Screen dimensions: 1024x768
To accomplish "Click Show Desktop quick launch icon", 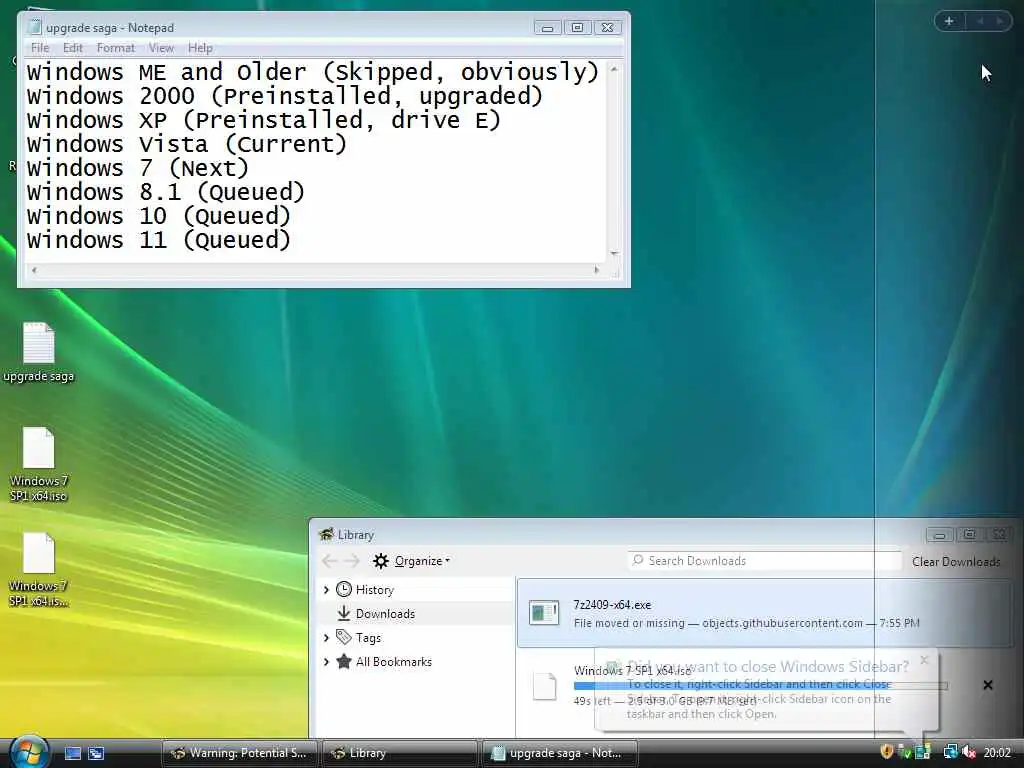I will point(73,753).
